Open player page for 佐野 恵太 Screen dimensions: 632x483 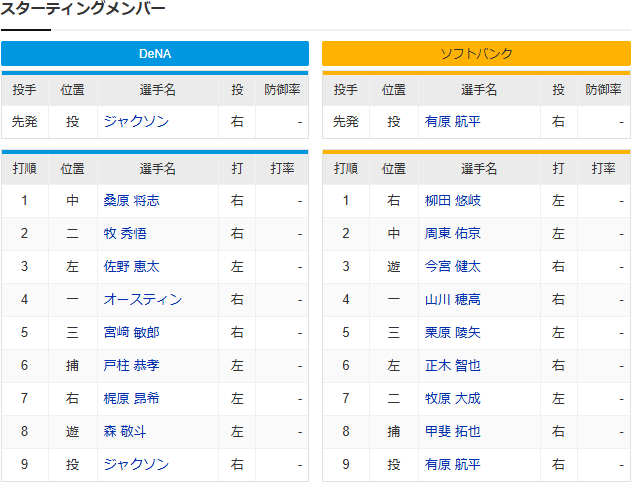point(131,266)
